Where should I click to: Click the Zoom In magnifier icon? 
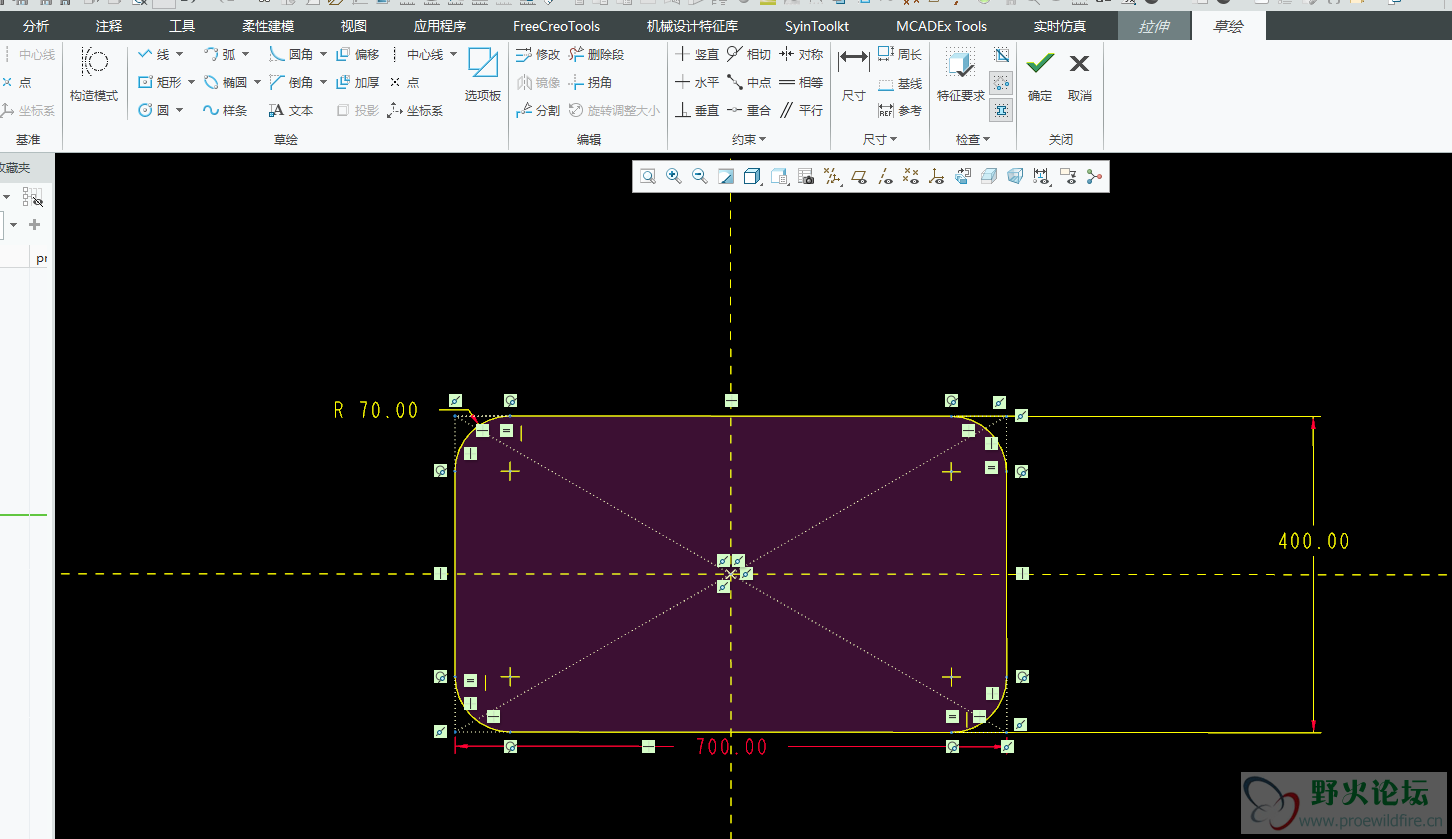[674, 177]
